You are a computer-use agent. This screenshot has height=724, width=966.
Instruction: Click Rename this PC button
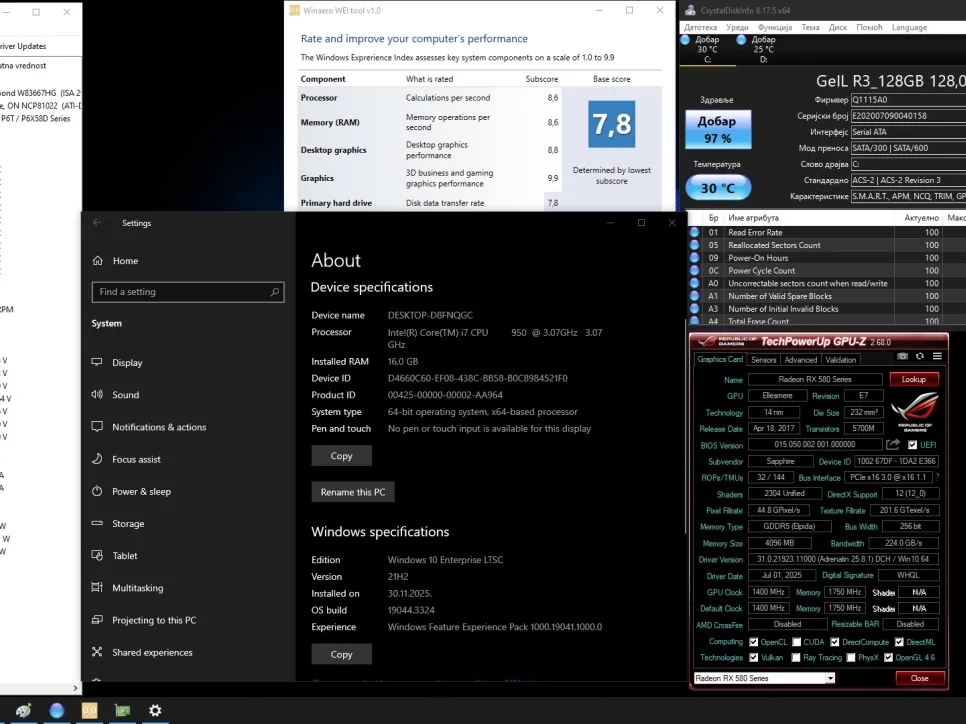tap(353, 492)
